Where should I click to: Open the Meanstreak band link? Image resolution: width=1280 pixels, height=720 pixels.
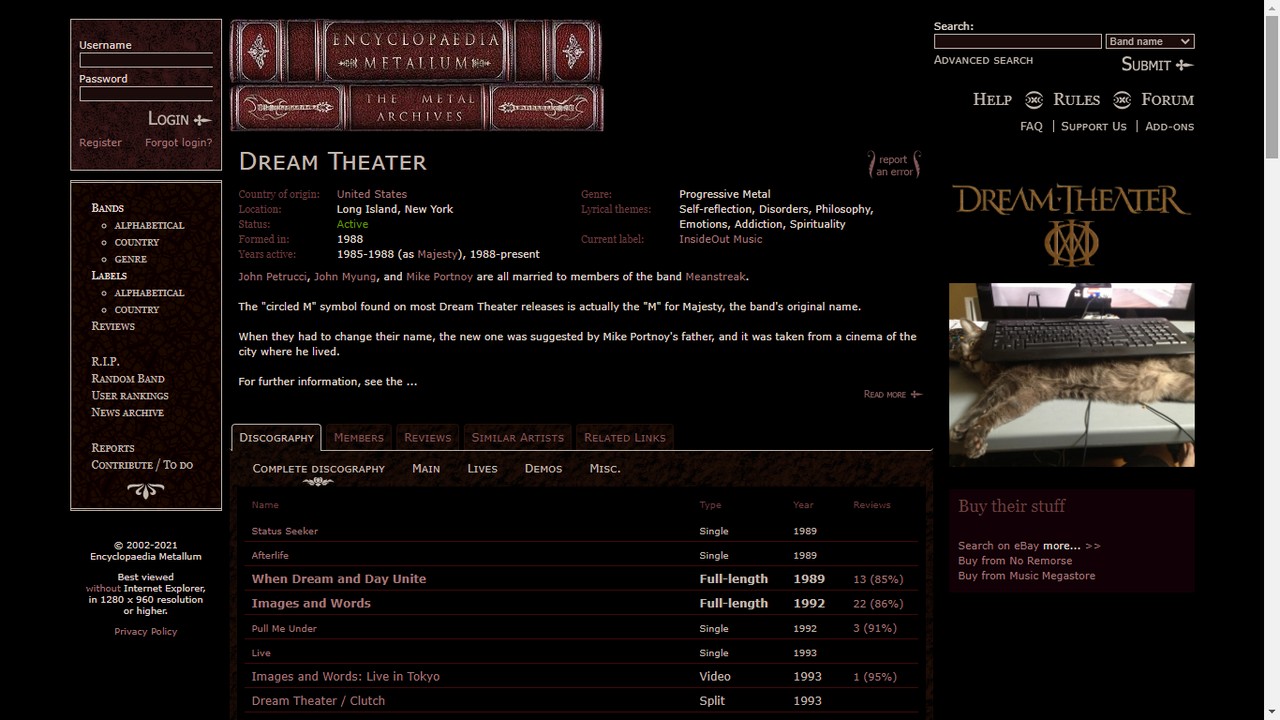[715, 276]
